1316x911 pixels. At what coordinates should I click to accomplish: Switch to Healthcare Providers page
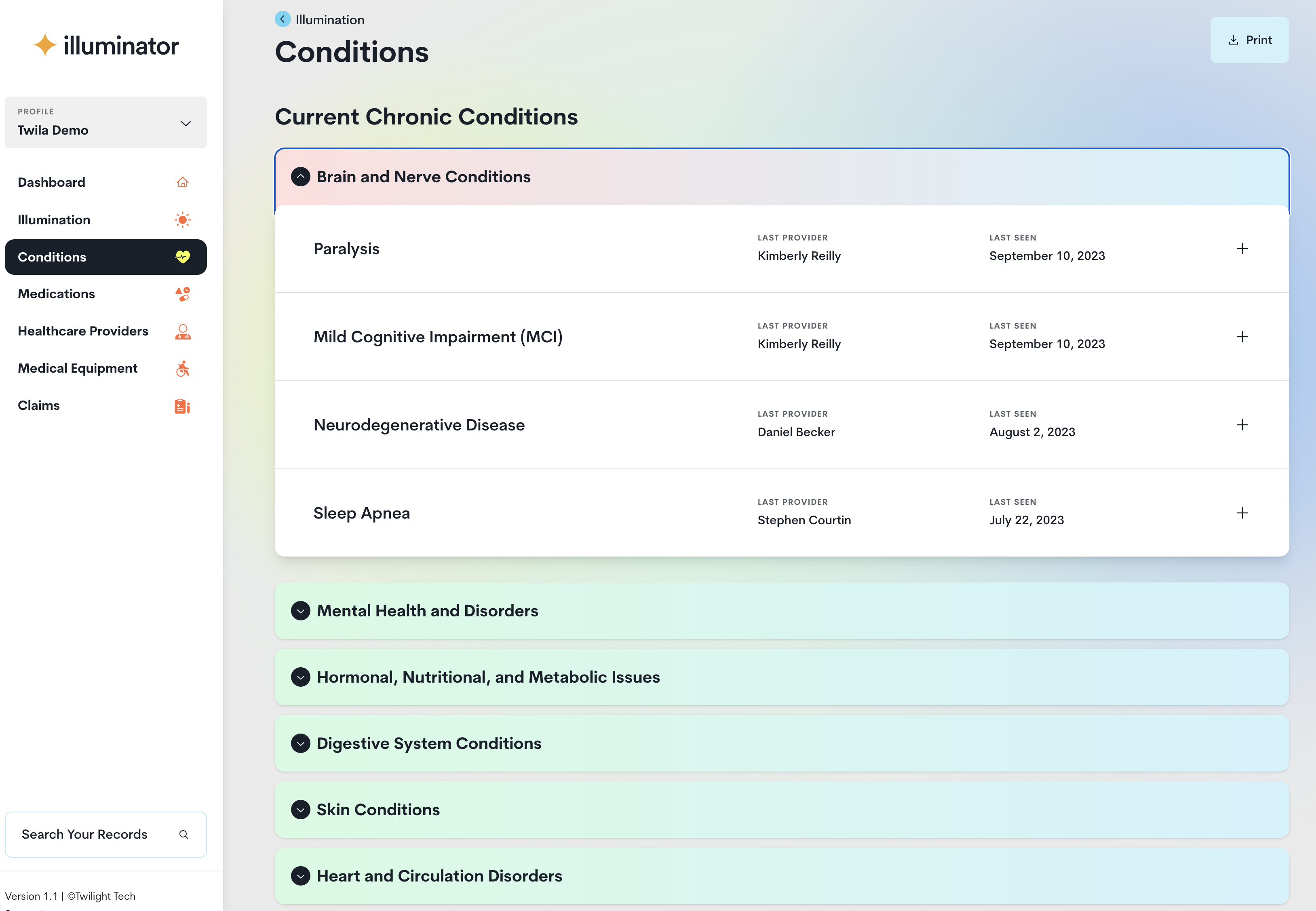(83, 331)
